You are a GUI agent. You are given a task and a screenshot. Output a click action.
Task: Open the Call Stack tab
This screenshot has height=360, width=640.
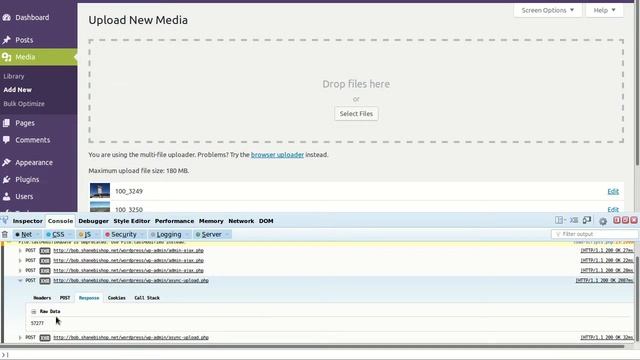click(x=147, y=298)
